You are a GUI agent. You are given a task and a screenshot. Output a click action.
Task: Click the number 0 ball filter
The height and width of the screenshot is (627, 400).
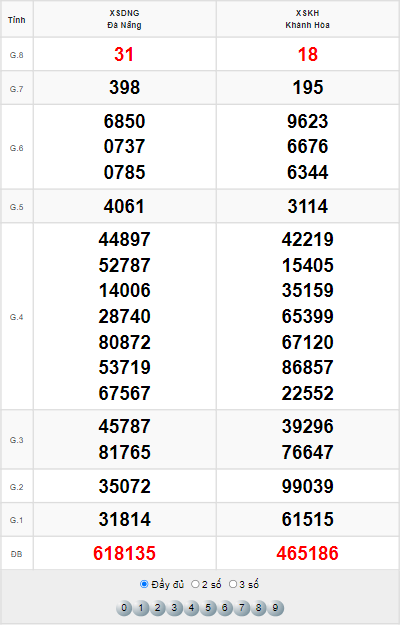tap(124, 608)
